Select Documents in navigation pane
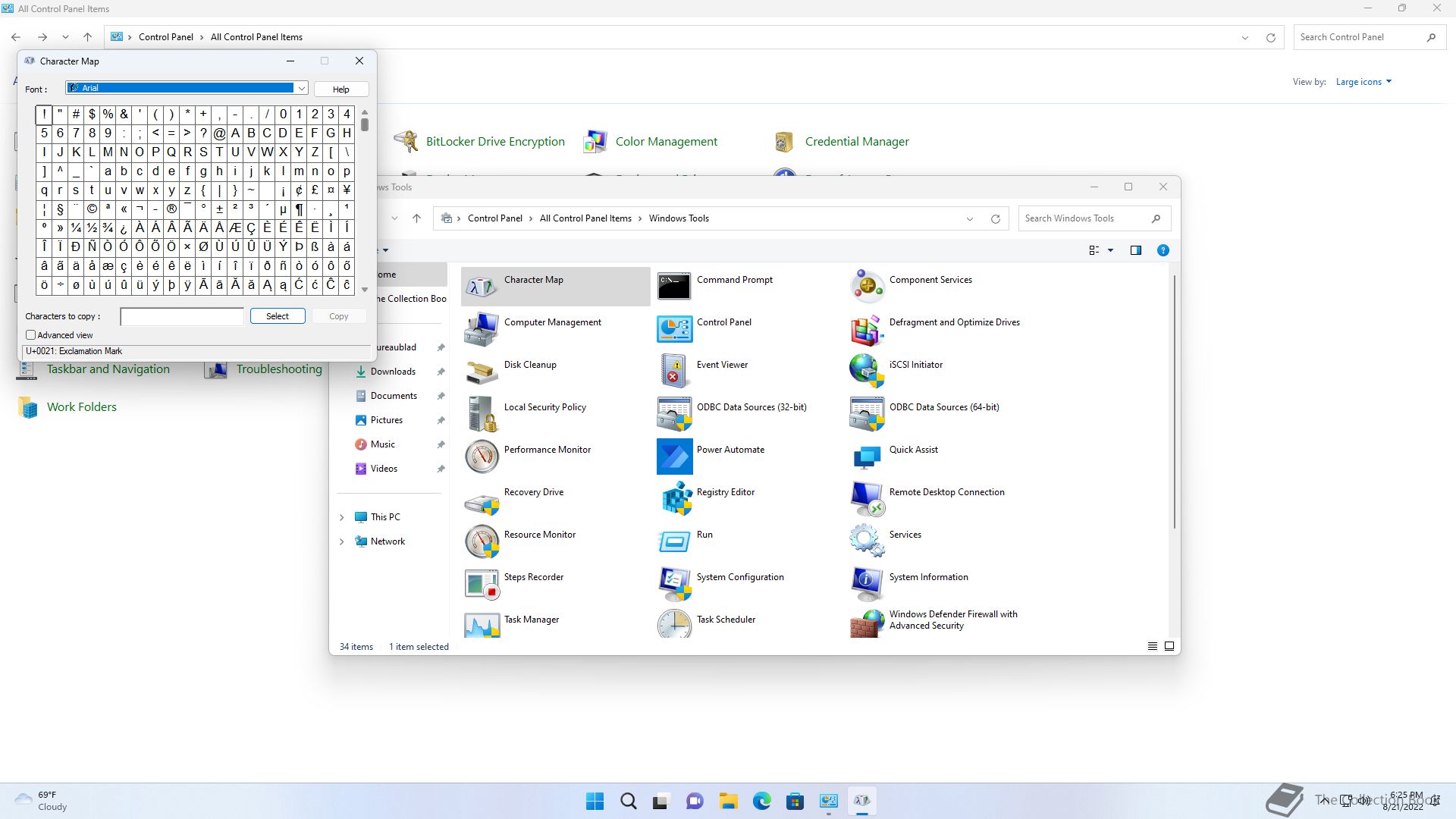Viewport: 1456px width, 819px height. pyautogui.click(x=393, y=396)
